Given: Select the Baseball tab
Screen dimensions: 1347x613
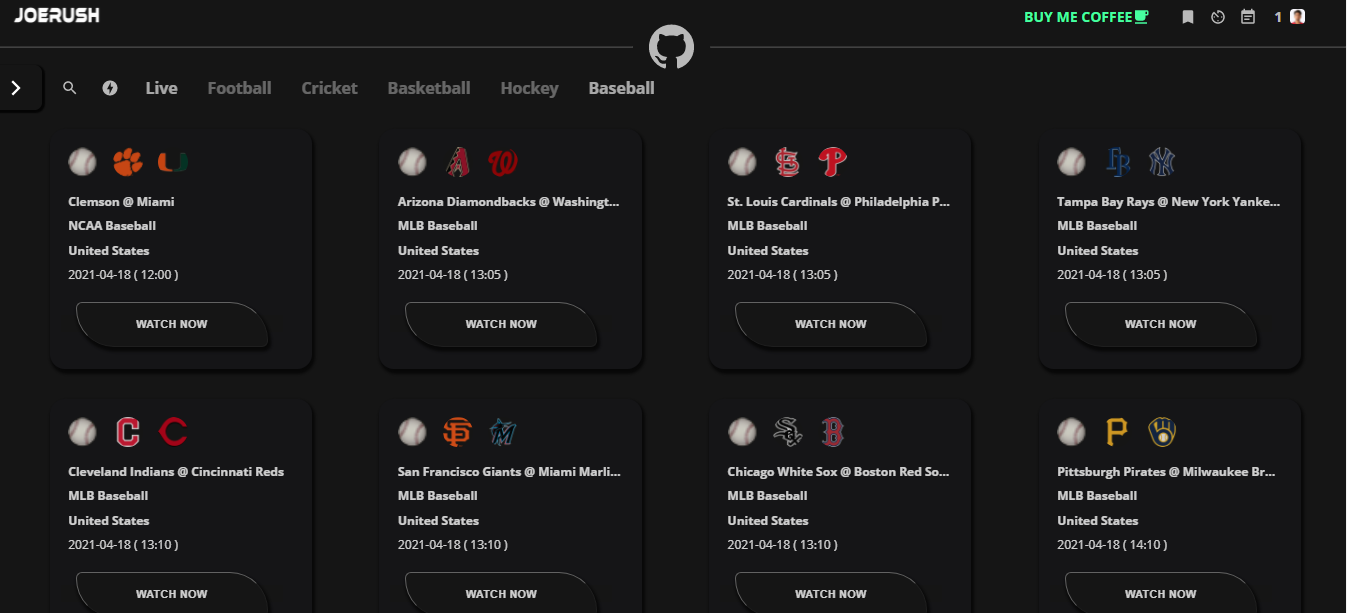Looking at the screenshot, I should coord(621,88).
